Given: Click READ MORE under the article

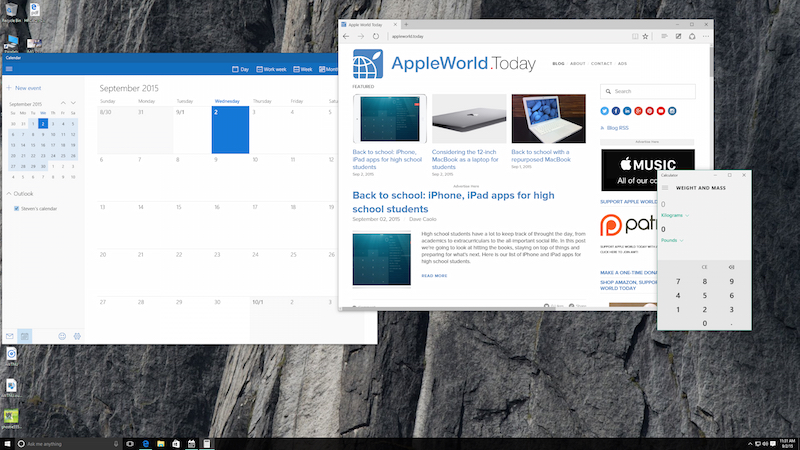Looking at the screenshot, I should click(x=434, y=276).
